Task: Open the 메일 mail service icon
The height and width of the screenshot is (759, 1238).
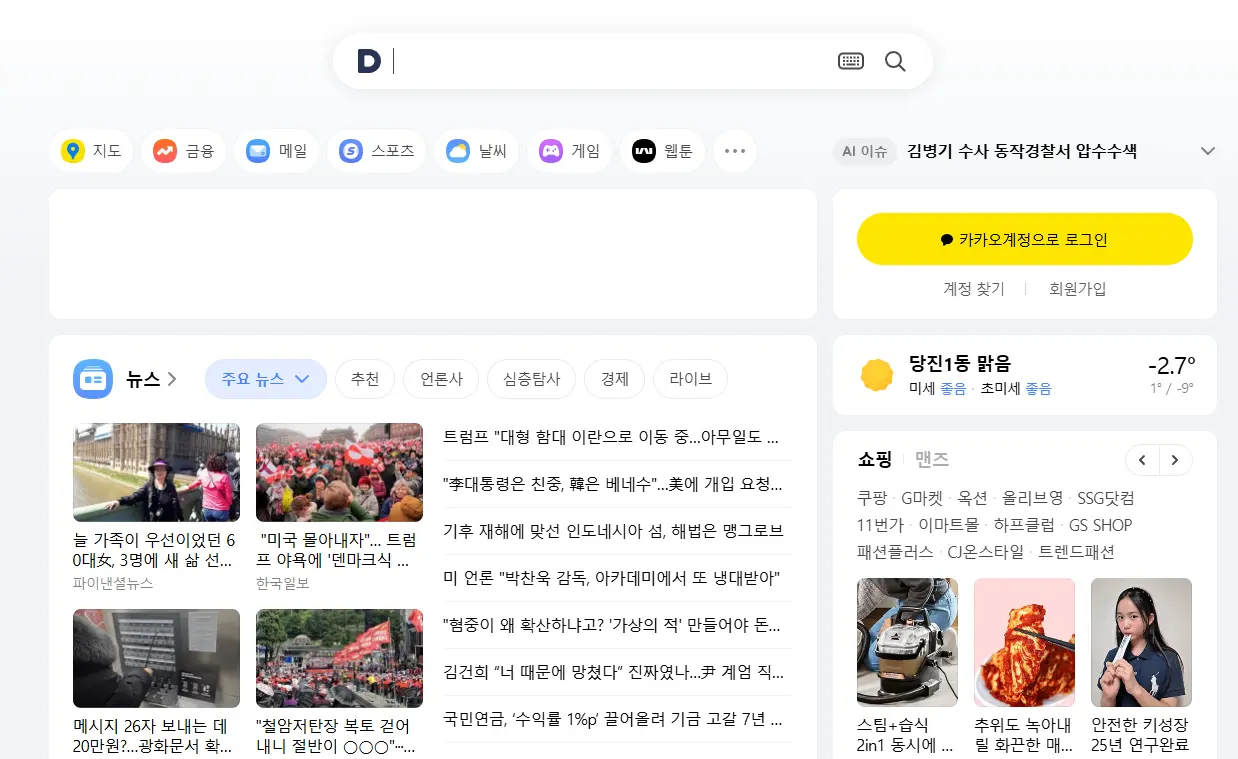Action: [255, 150]
